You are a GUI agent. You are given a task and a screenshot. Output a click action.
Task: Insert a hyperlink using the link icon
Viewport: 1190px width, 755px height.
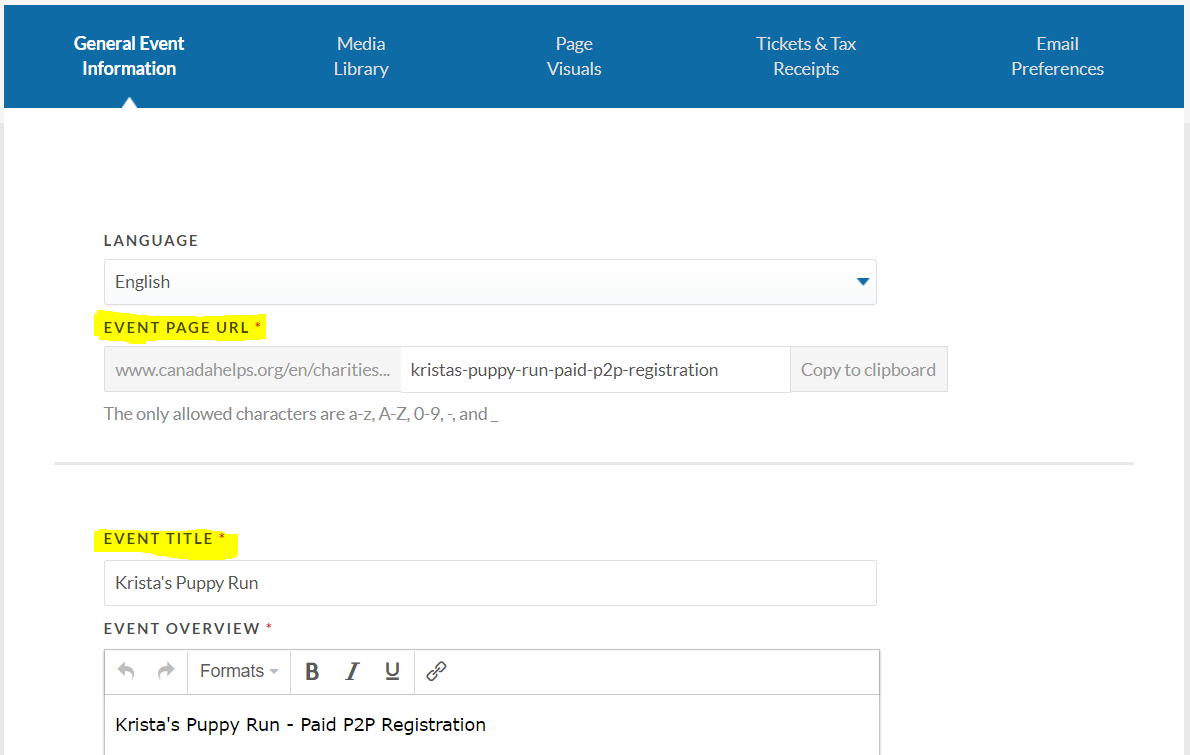436,671
